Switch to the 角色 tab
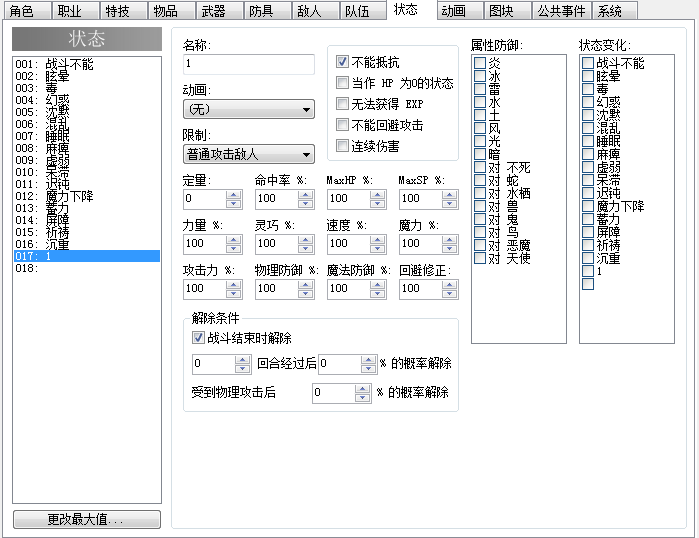The image size is (699, 538). [27, 11]
